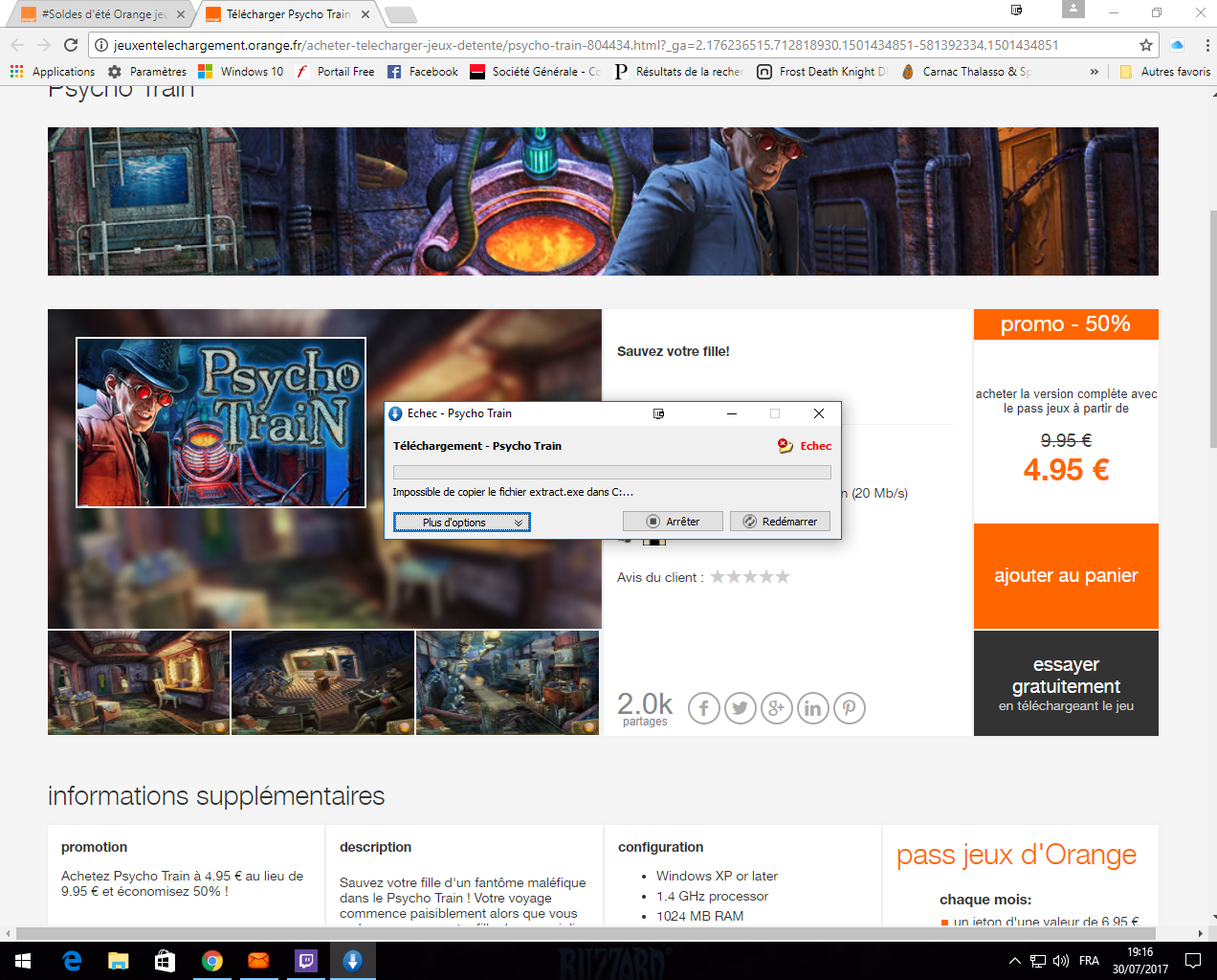Screen dimensions: 1217x980
Task: Click the Google Plus share icon
Action: pyautogui.click(x=776, y=708)
